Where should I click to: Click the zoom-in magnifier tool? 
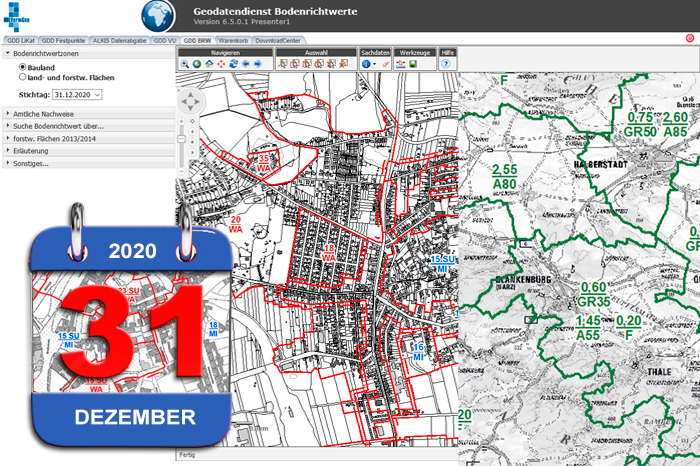(185, 64)
